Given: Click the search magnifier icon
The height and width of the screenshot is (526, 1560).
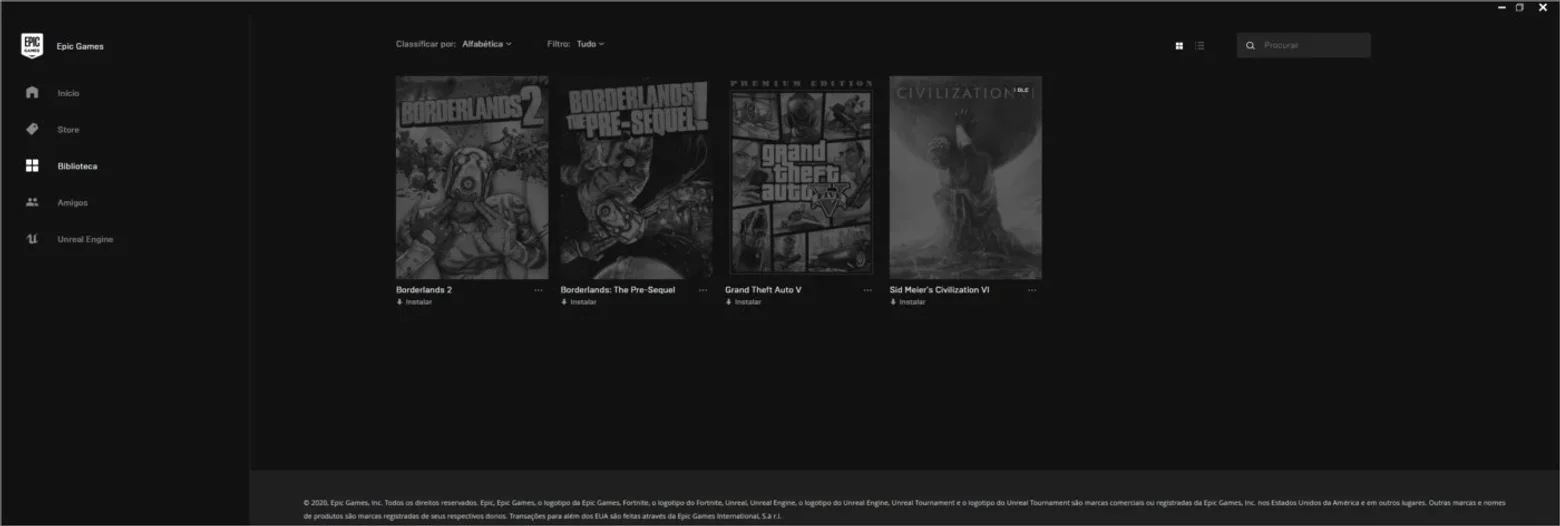Looking at the screenshot, I should click(1250, 45).
